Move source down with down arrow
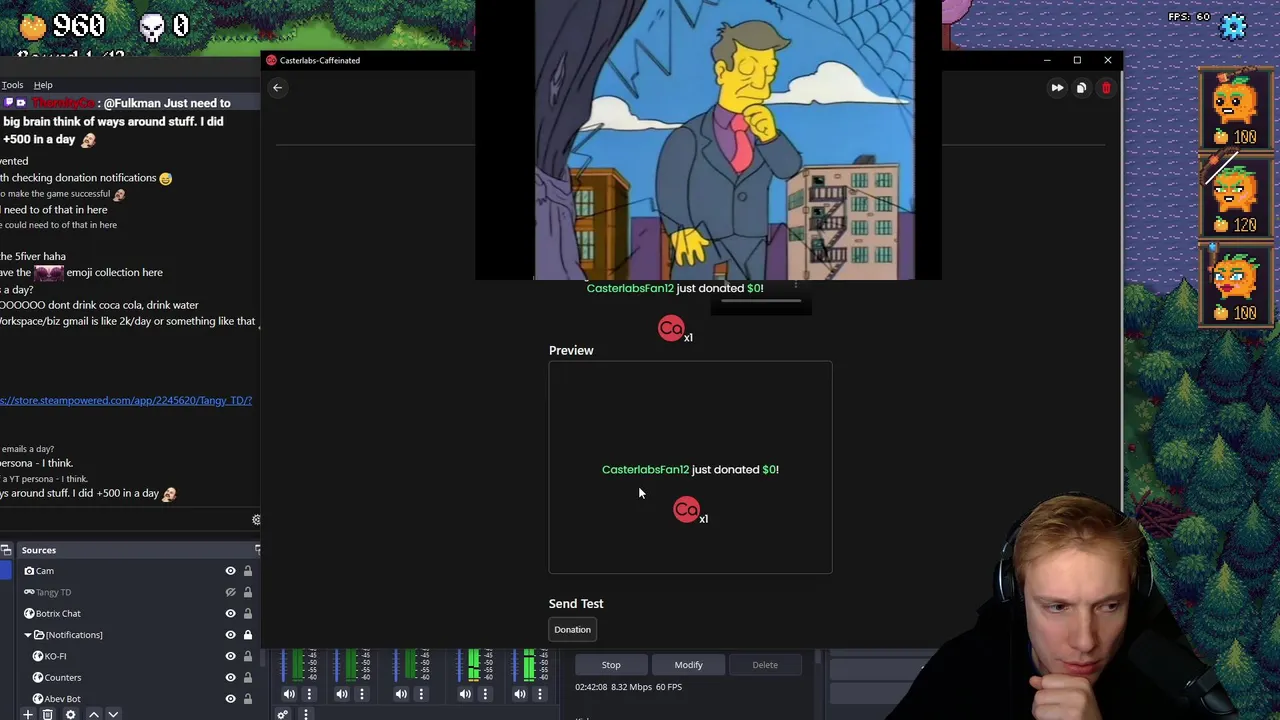This screenshot has height=720, width=1280. click(113, 714)
